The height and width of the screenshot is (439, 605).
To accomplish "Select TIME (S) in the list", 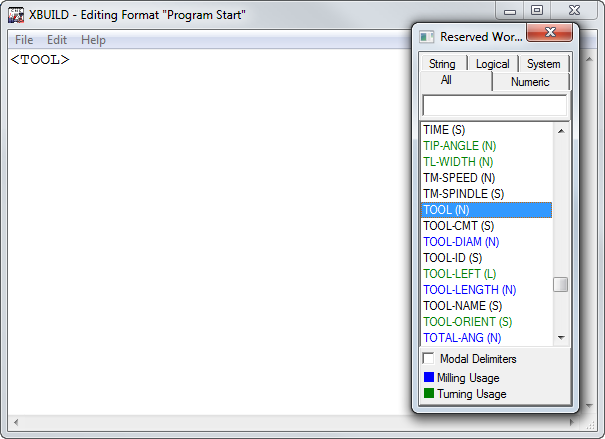I will tap(486, 130).
